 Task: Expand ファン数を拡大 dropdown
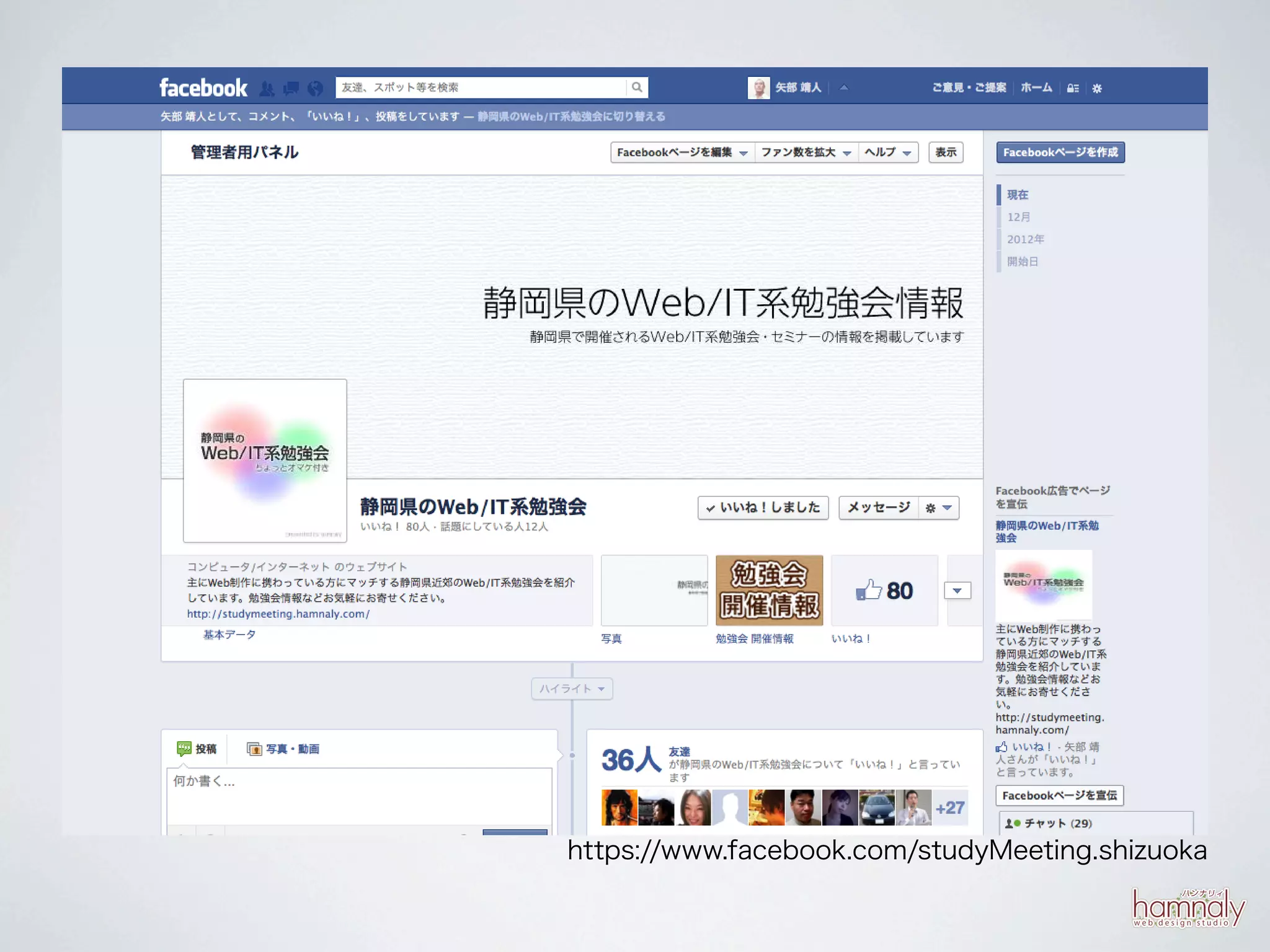806,152
